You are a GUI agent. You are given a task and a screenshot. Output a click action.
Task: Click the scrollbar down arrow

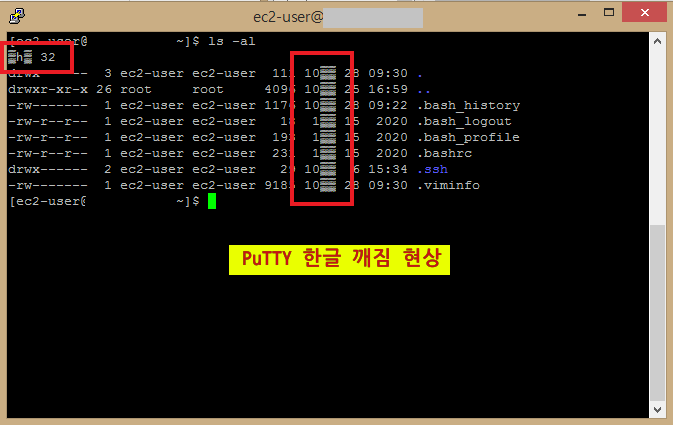pyautogui.click(x=657, y=409)
